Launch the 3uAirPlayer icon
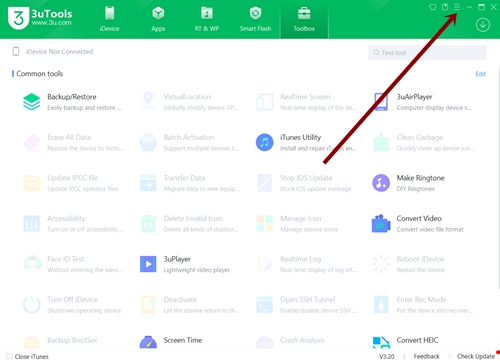The height and width of the screenshot is (361, 500). (381, 102)
